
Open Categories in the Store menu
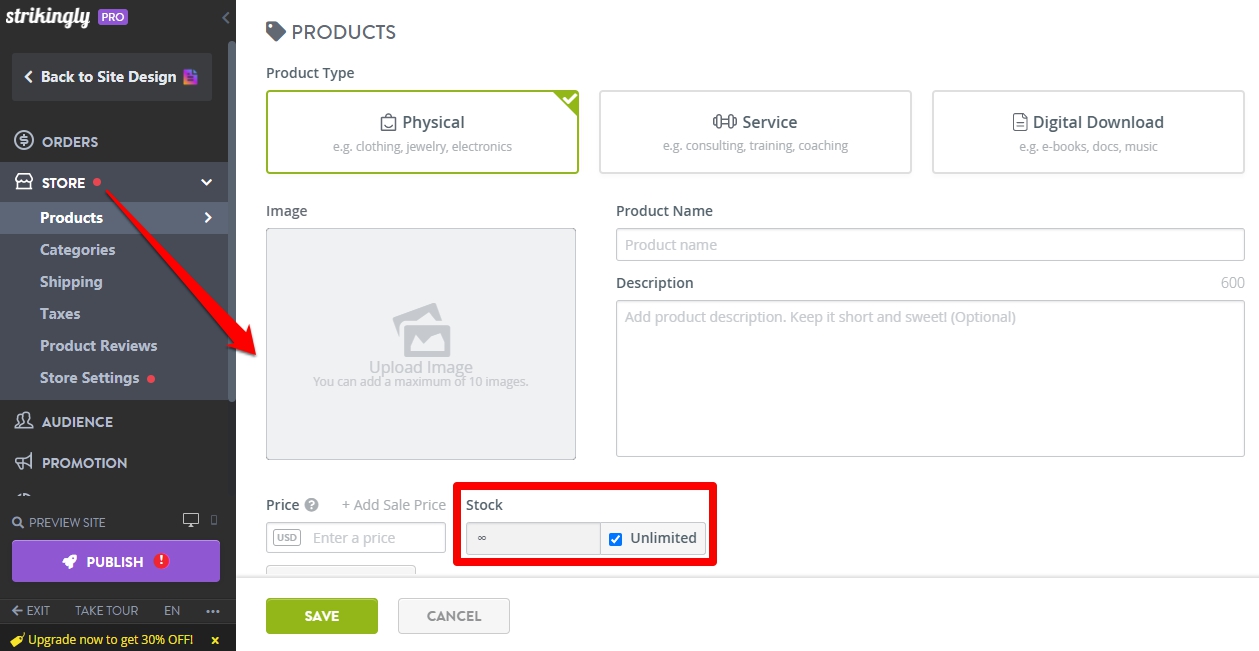pyautogui.click(x=77, y=250)
